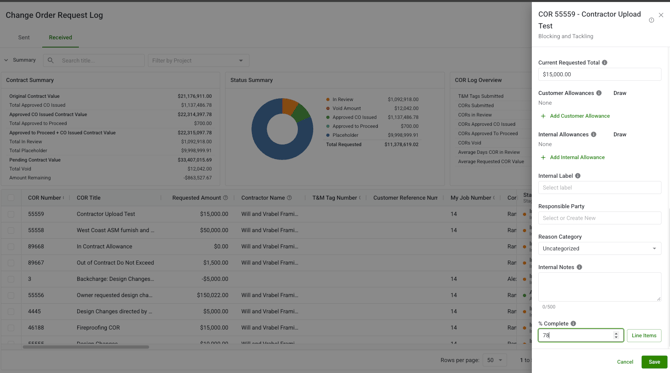
Task: Click the Save button
Action: pos(654,362)
